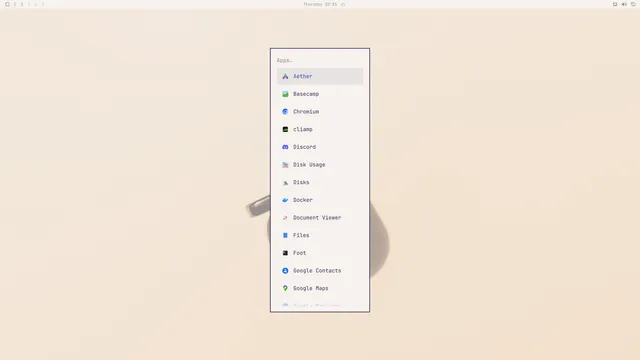Launch the Chromium browser icon
This screenshot has height=360, width=640.
[x=285, y=111]
